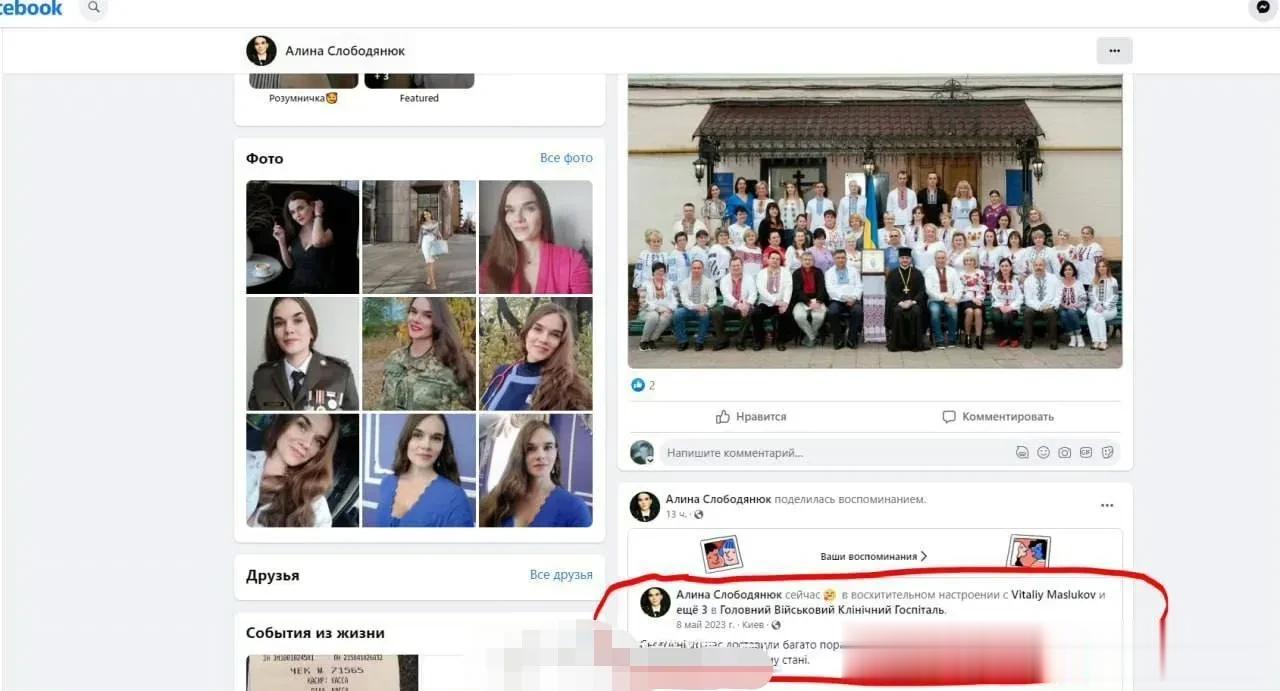
Task: Open the car selfie photo in bottom row
Action: [302, 471]
